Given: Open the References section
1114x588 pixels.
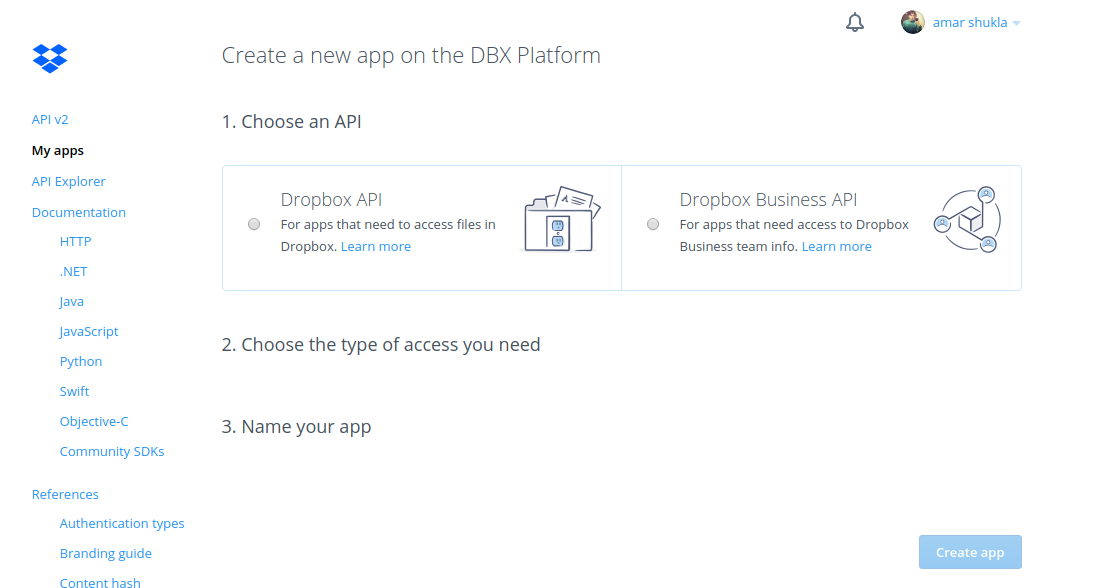Looking at the screenshot, I should (x=65, y=494).
